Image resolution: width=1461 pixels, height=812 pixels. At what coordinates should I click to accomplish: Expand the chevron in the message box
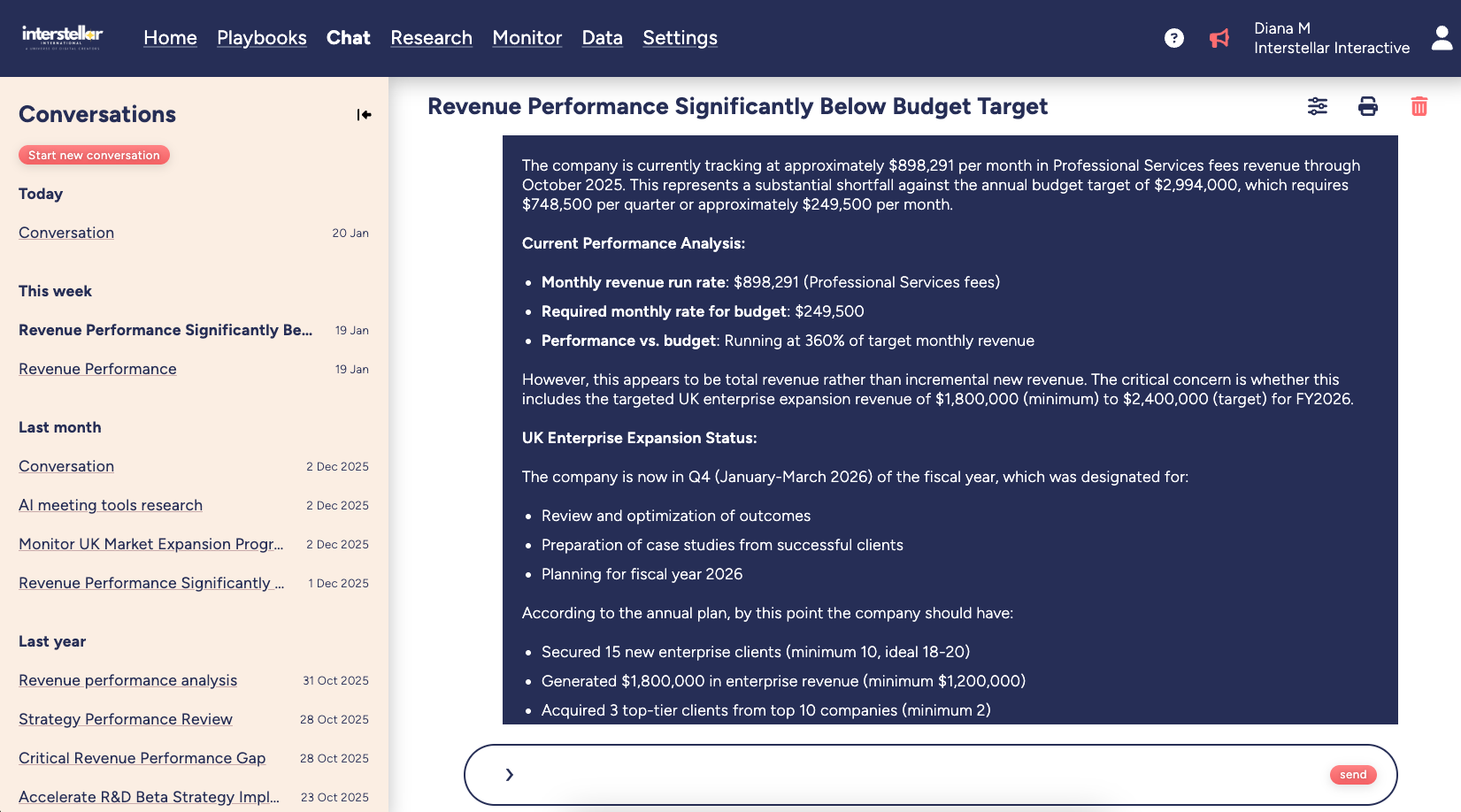pyautogui.click(x=509, y=775)
